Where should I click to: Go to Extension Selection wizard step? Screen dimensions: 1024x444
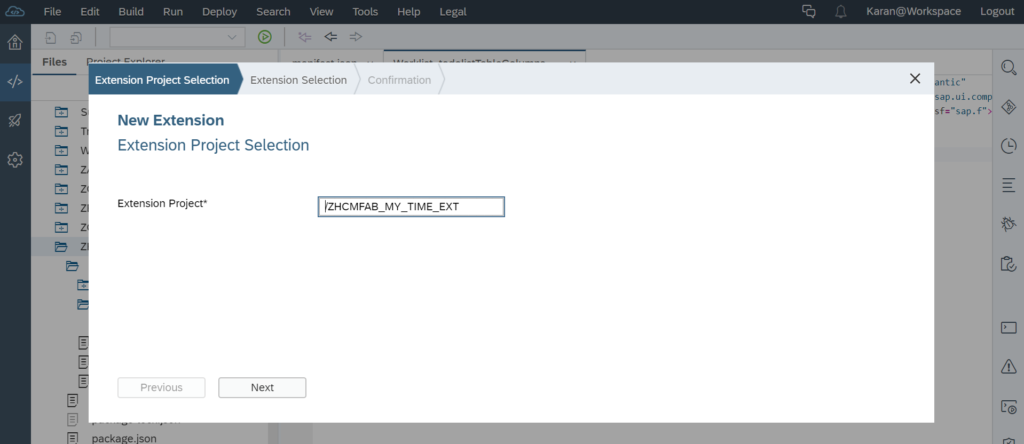298,80
